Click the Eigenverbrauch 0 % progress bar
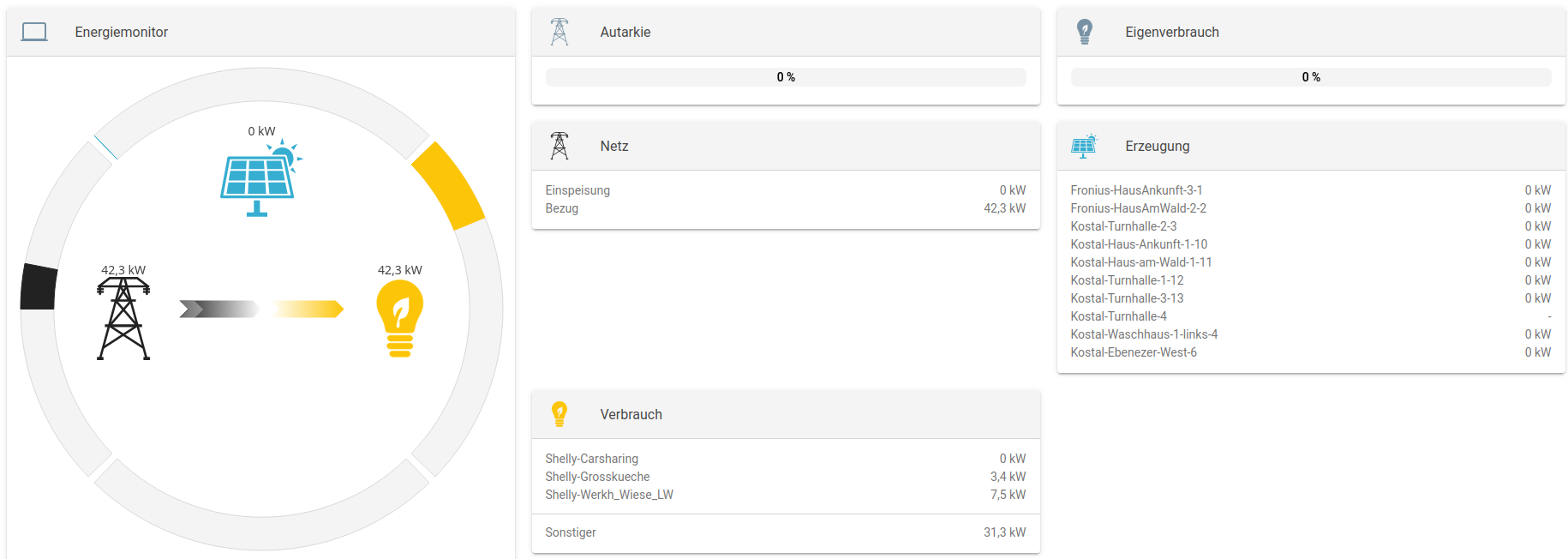The image size is (1568, 559). (x=1311, y=77)
